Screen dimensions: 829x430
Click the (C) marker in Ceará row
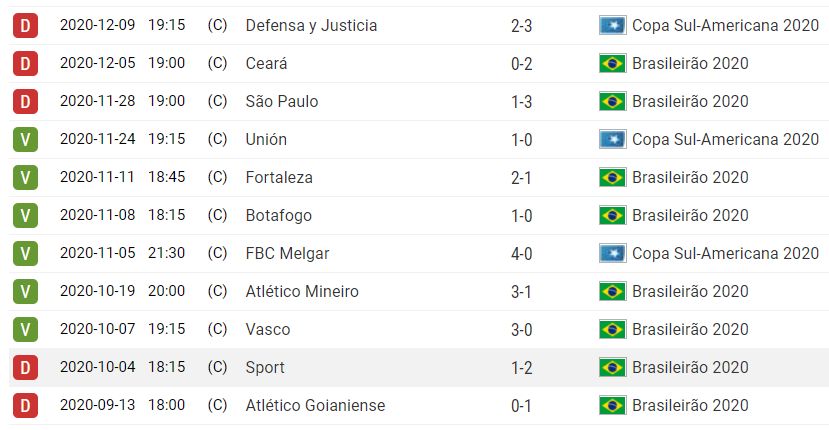pos(216,63)
